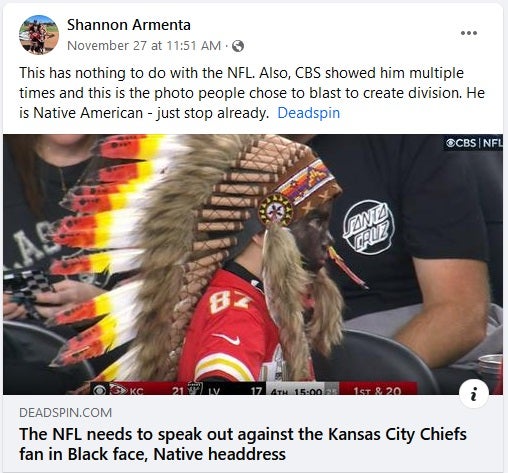Click the Nike swoosh on the jersey sleeve
Viewport: 508px width, 473px height.
coord(228,338)
